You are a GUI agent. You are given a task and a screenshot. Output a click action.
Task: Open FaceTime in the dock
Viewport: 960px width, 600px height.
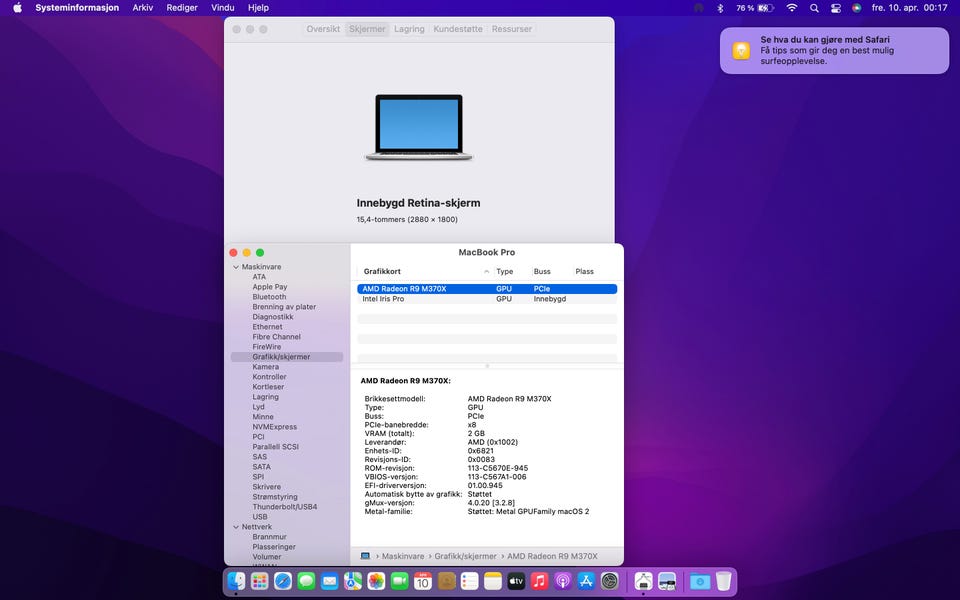click(x=399, y=580)
